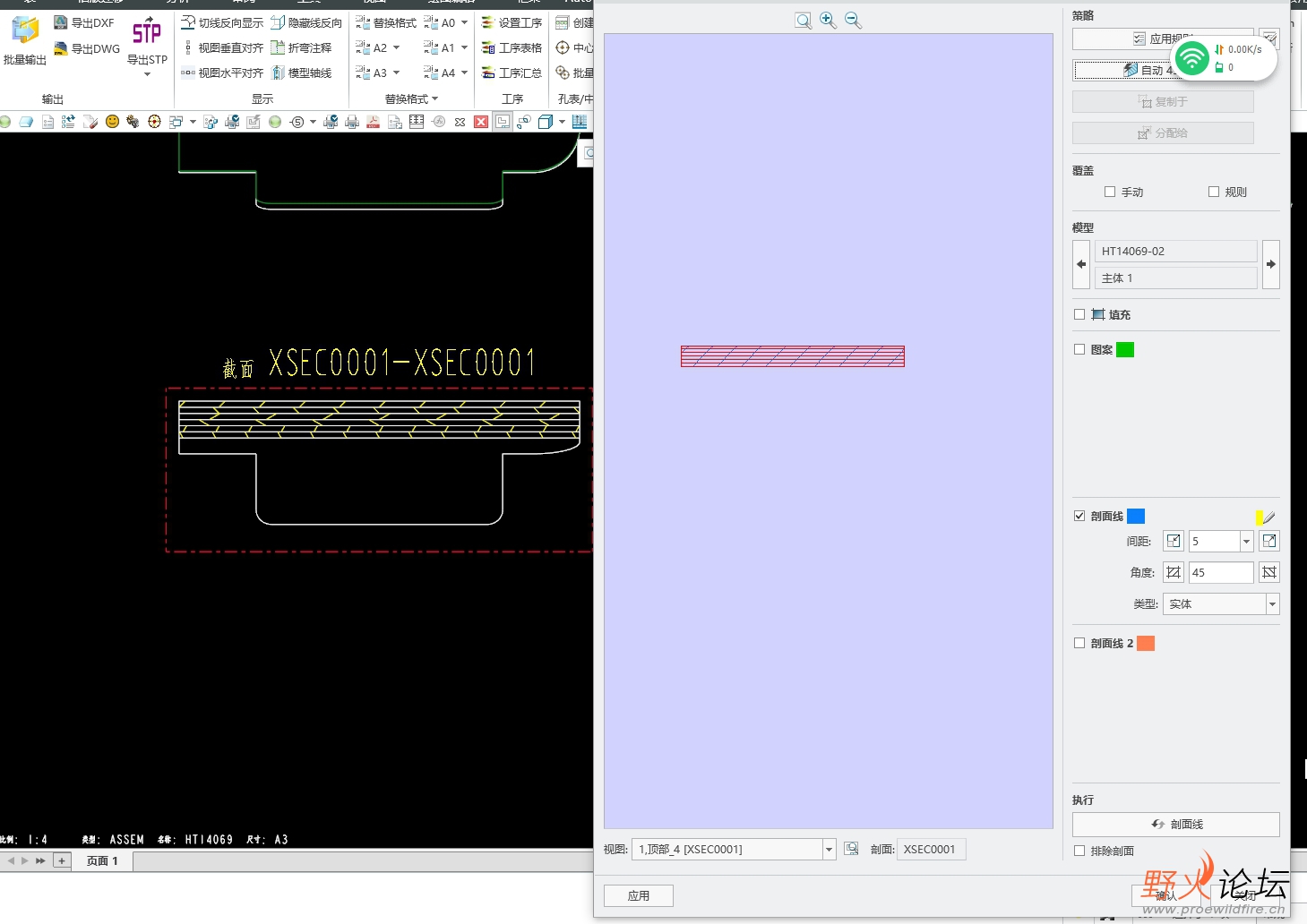Click the 应用规则 apply rules button
Viewport: 1307px width, 924px height.
click(1163, 38)
